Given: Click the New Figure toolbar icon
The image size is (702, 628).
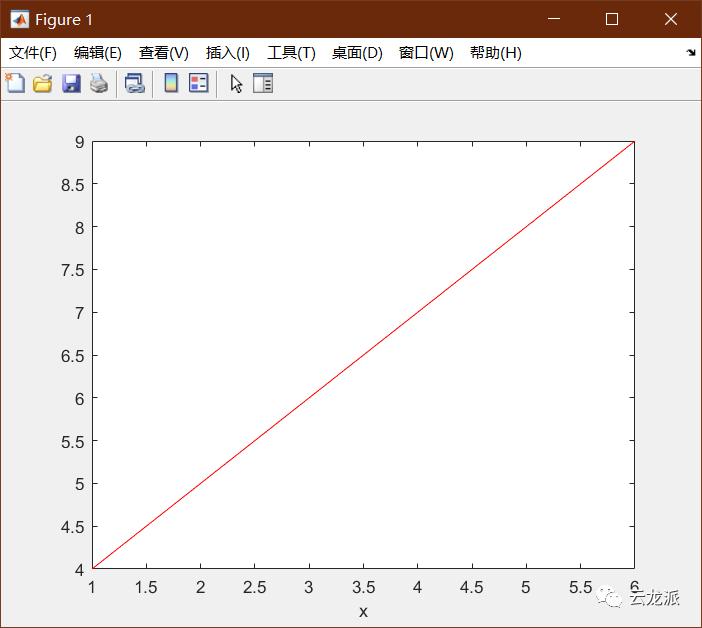Looking at the screenshot, I should point(15,83).
